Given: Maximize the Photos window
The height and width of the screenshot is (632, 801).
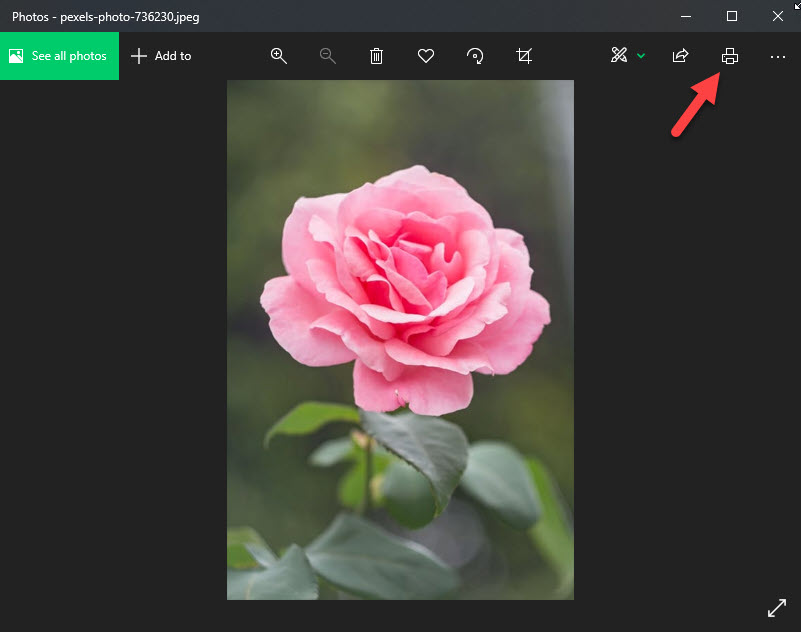Looking at the screenshot, I should (732, 16).
